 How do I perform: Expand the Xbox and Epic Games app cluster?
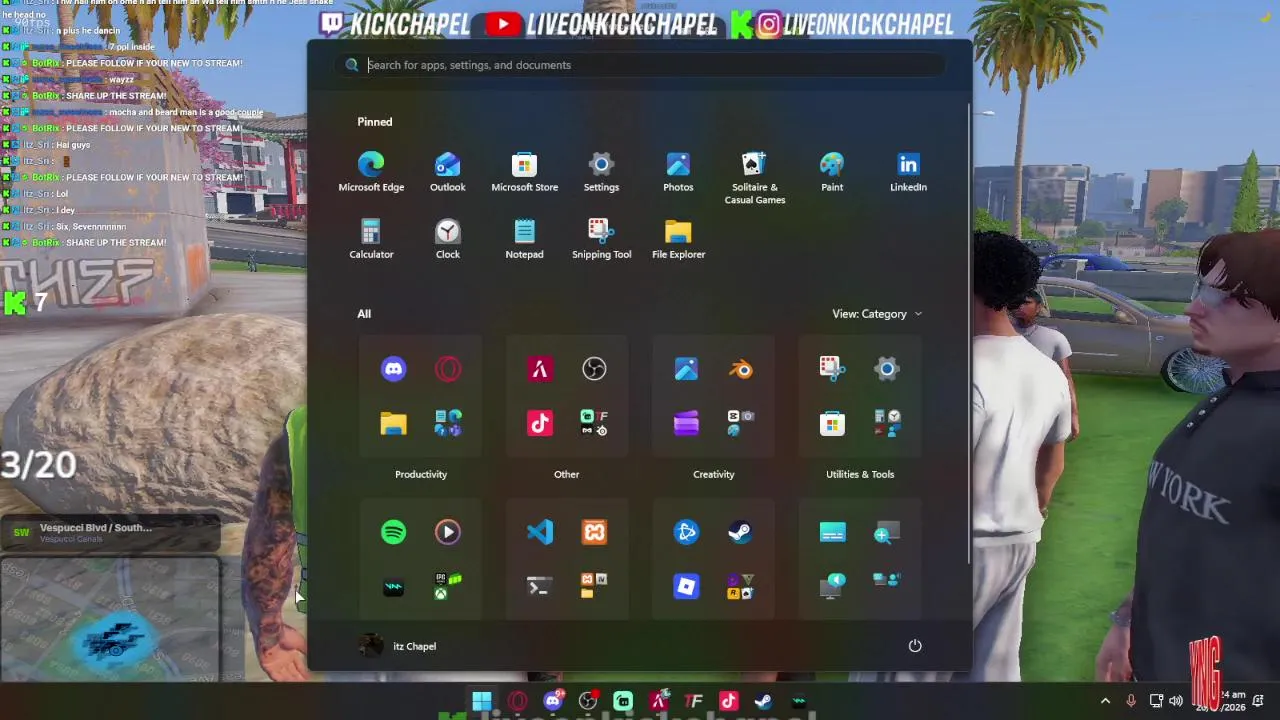point(448,586)
